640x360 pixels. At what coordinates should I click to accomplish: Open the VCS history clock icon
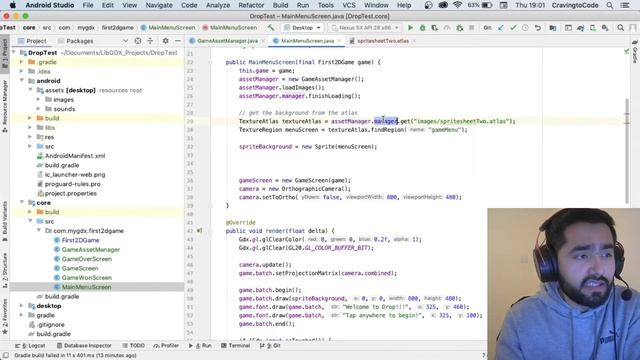pyautogui.click(x=525, y=28)
